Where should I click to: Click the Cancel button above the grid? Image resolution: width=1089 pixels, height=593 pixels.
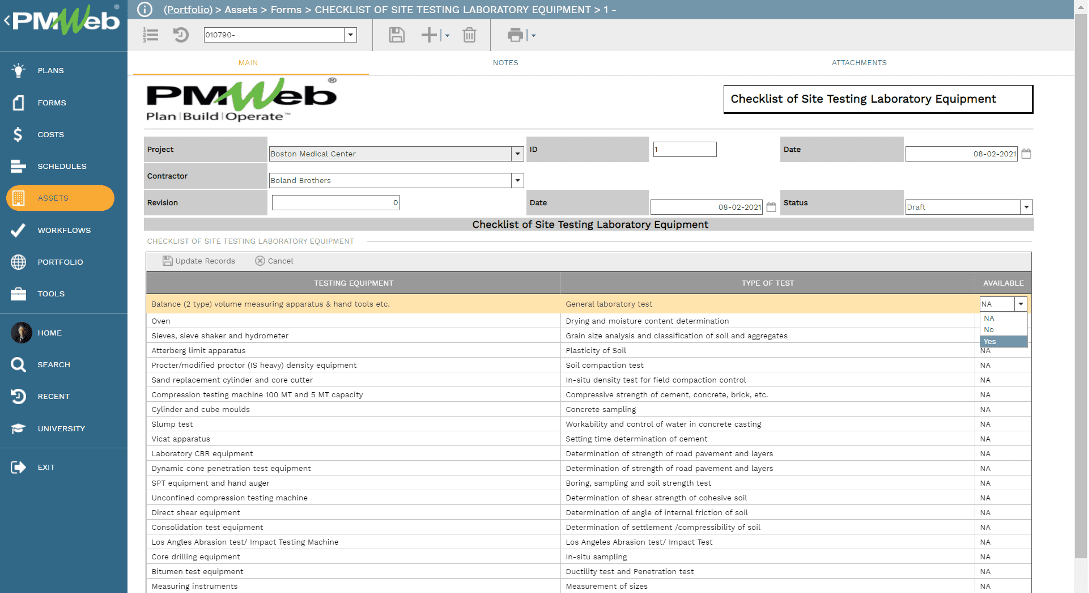click(275, 261)
